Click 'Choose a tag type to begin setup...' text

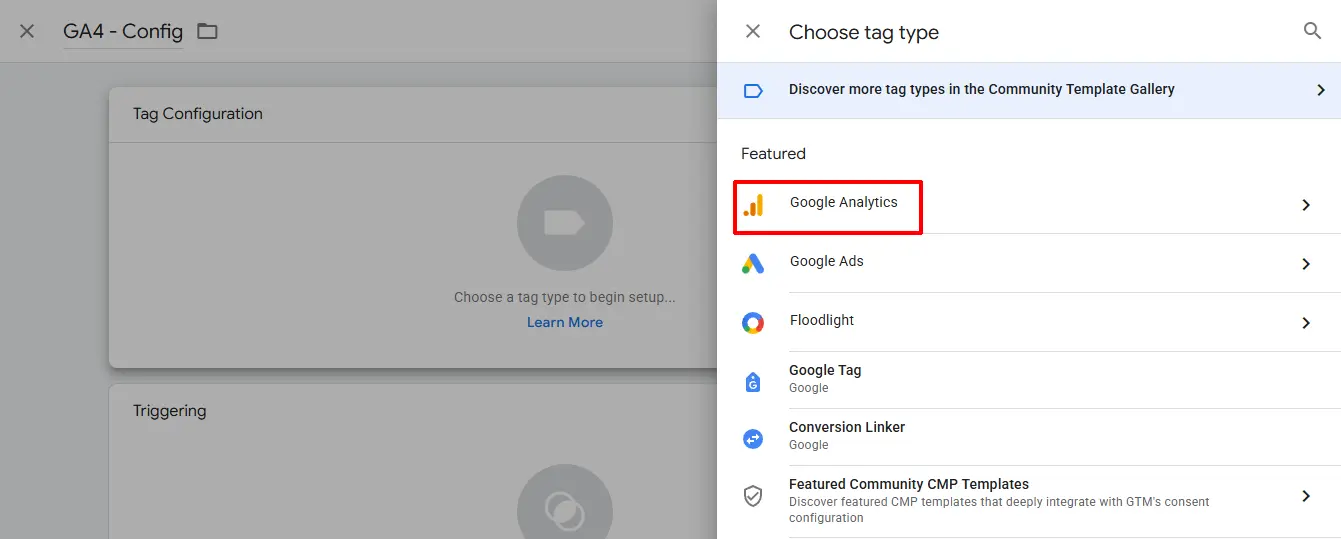[565, 297]
